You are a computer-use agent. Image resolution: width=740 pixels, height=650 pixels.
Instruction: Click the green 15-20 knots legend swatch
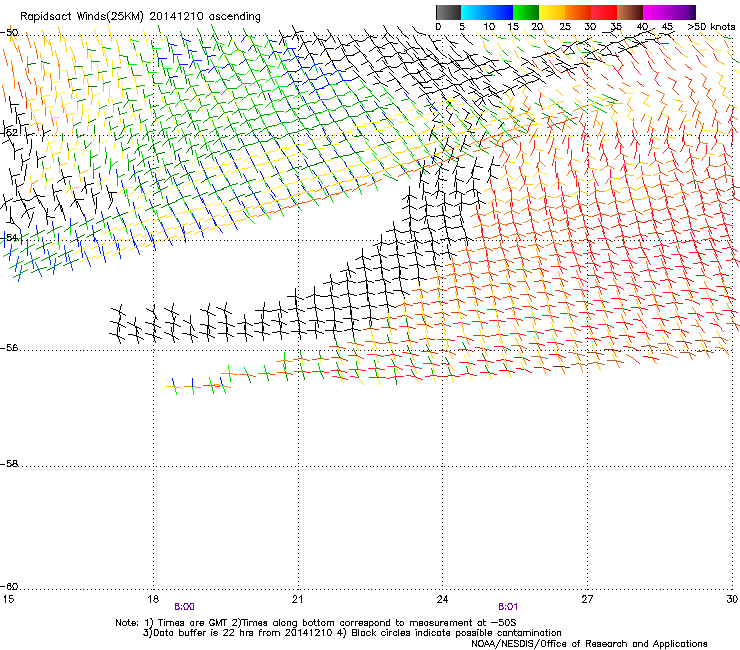click(526, 12)
